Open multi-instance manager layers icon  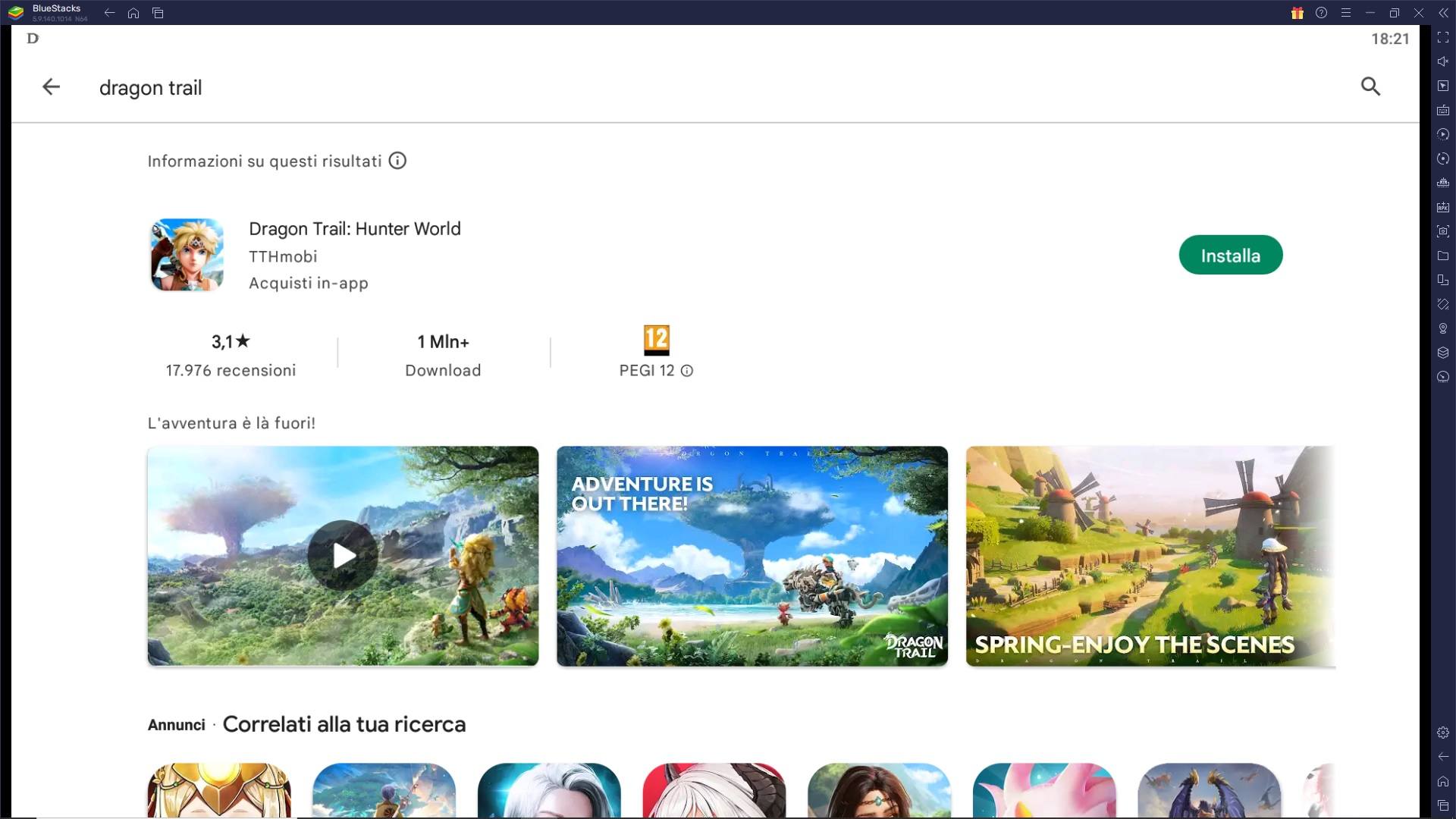click(x=1443, y=353)
